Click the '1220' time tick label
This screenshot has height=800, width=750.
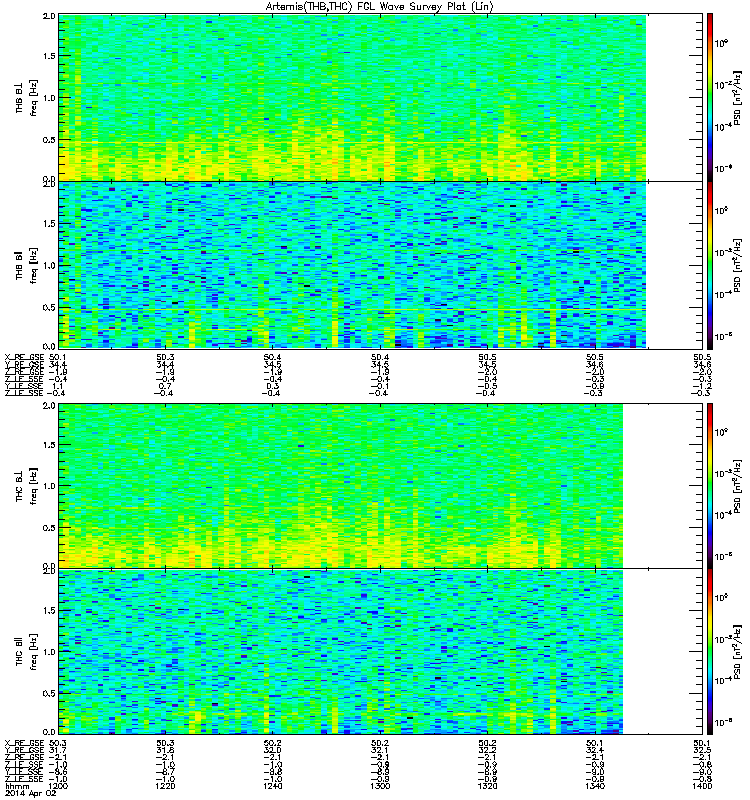[x=165, y=786]
